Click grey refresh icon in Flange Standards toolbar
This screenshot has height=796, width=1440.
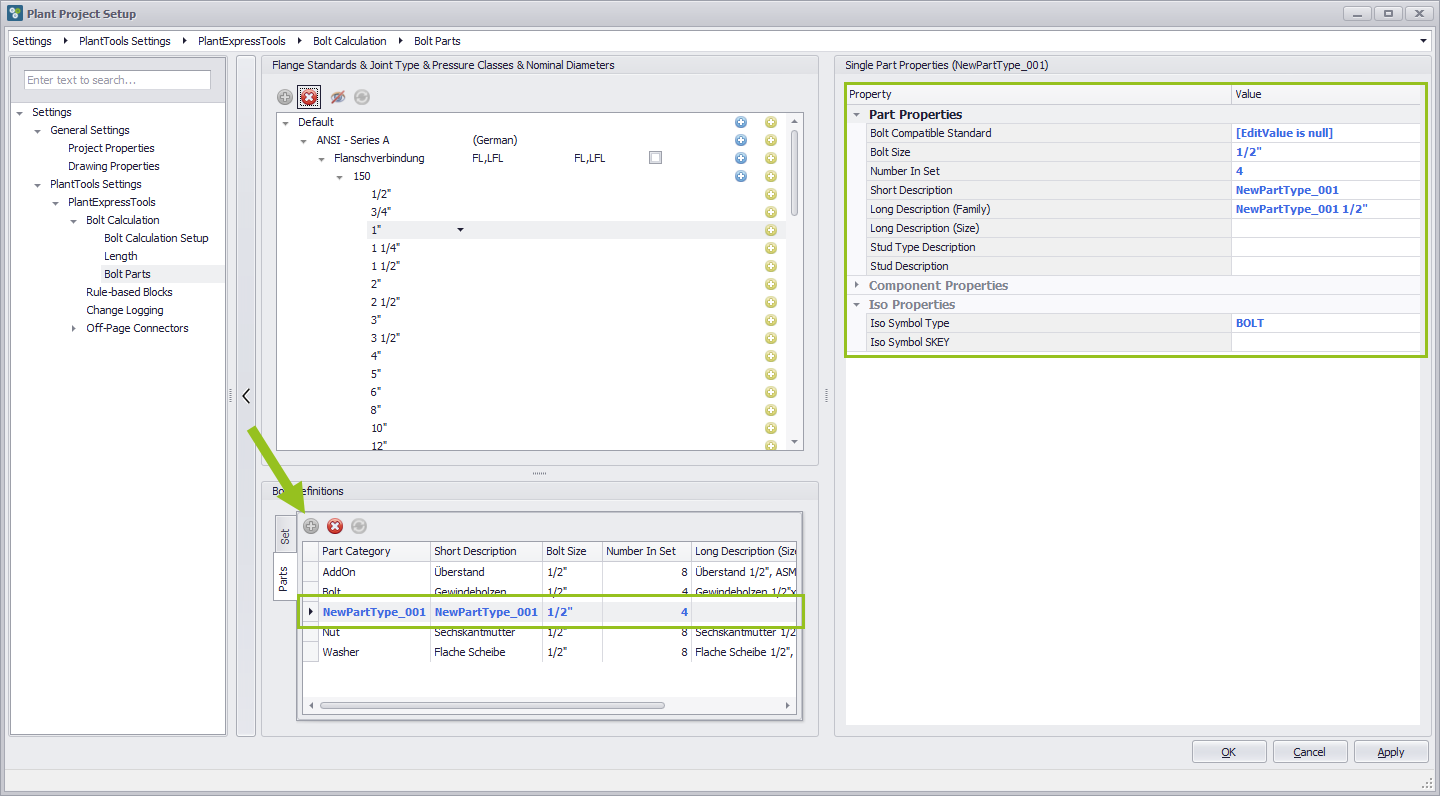click(x=361, y=97)
